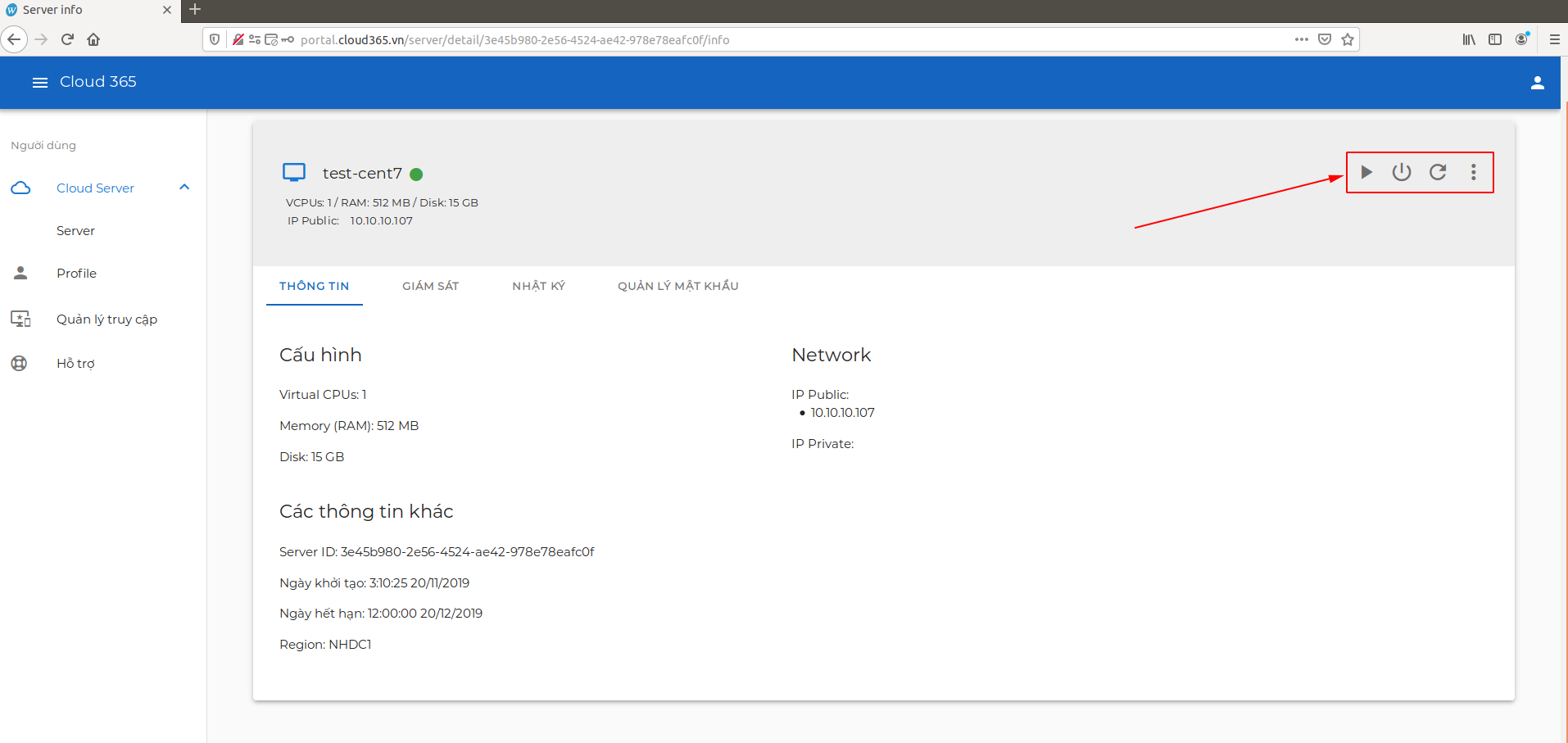
Task: Toggle the browser sidebar icon
Action: click(x=1495, y=39)
